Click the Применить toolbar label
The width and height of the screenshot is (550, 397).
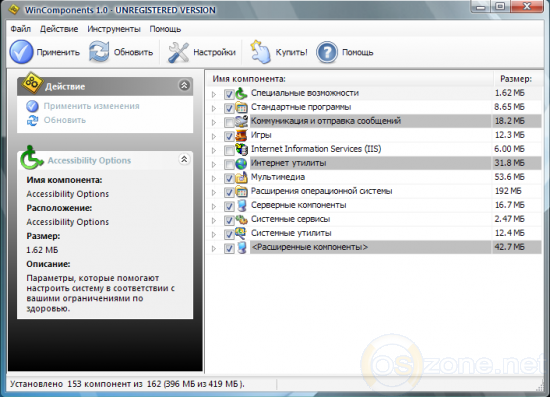click(58, 52)
